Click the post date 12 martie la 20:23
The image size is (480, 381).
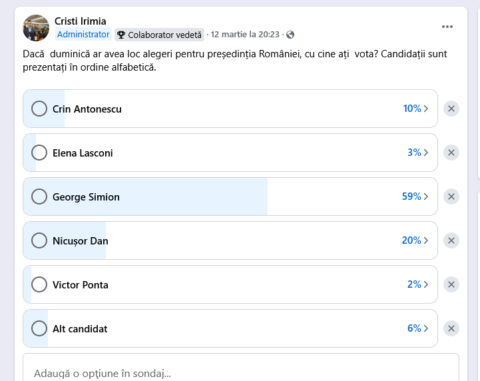[x=245, y=35]
